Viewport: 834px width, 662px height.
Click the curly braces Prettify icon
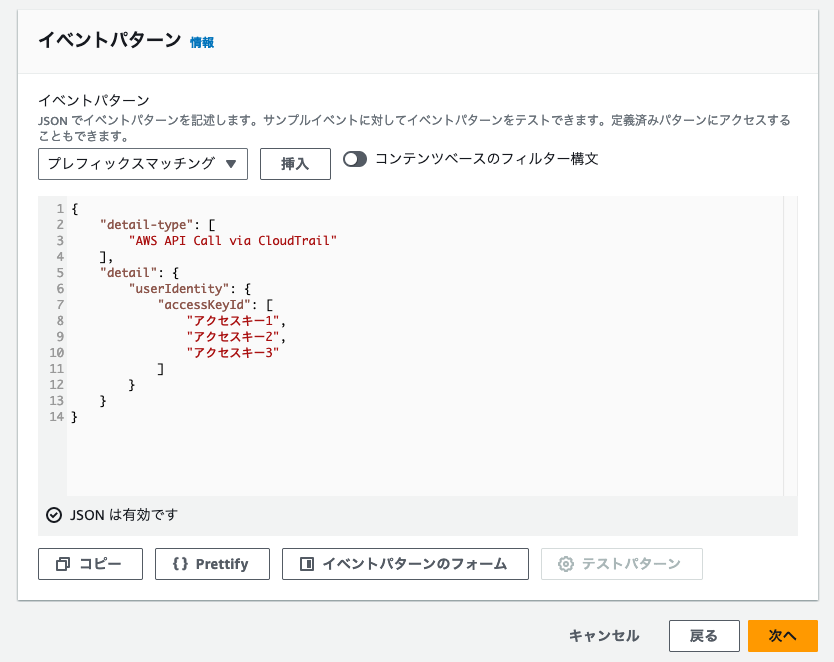[180, 564]
